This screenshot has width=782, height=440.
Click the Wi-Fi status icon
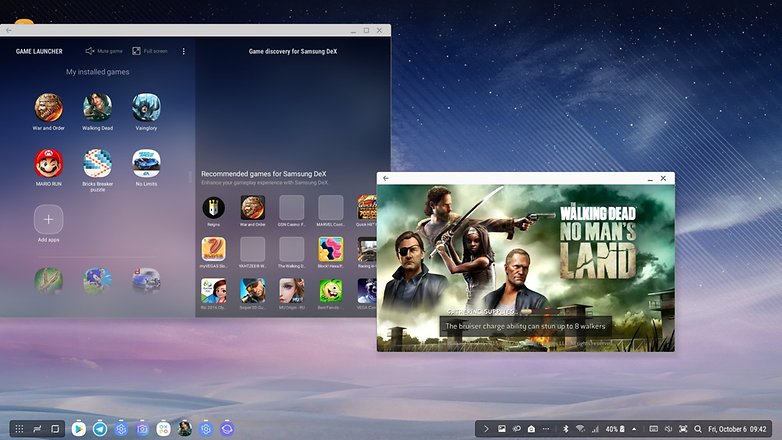[580, 429]
